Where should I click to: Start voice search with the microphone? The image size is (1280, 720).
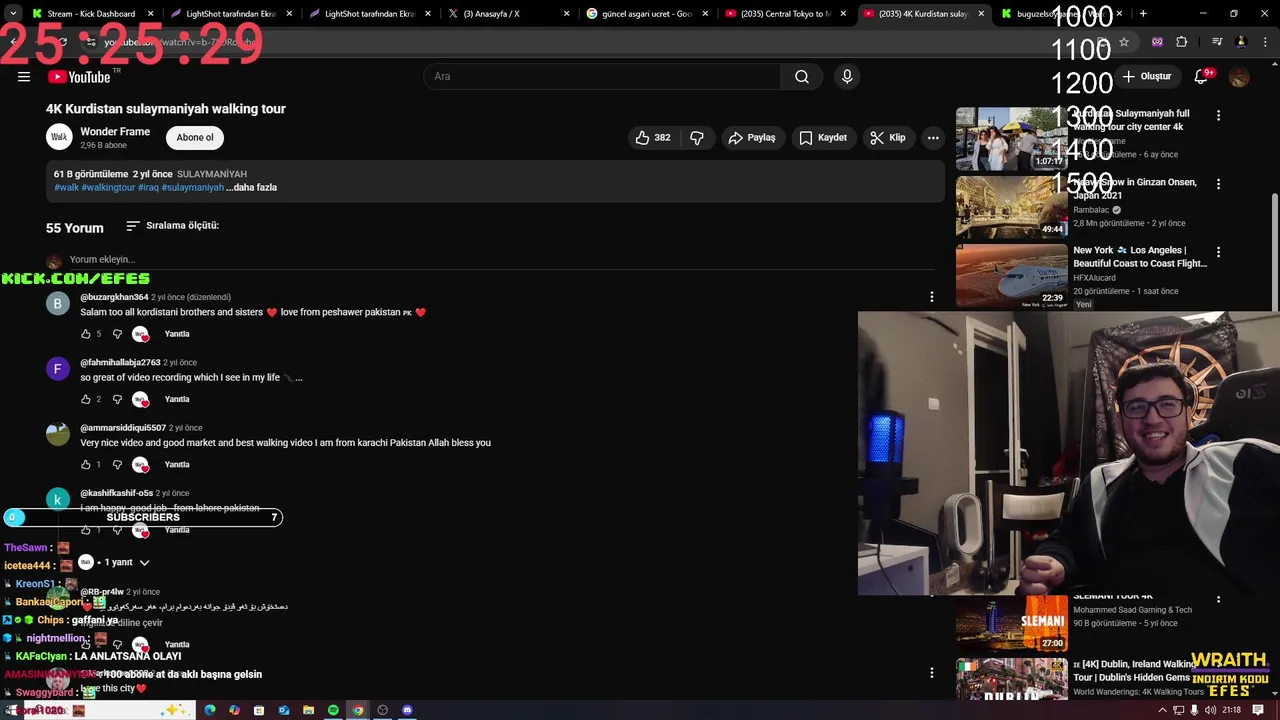tap(847, 77)
